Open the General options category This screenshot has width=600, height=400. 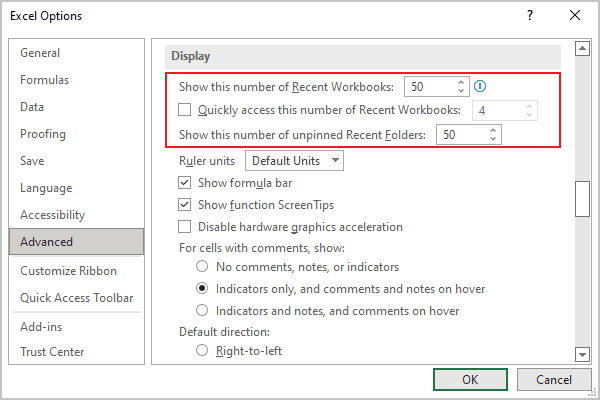tap(77, 53)
